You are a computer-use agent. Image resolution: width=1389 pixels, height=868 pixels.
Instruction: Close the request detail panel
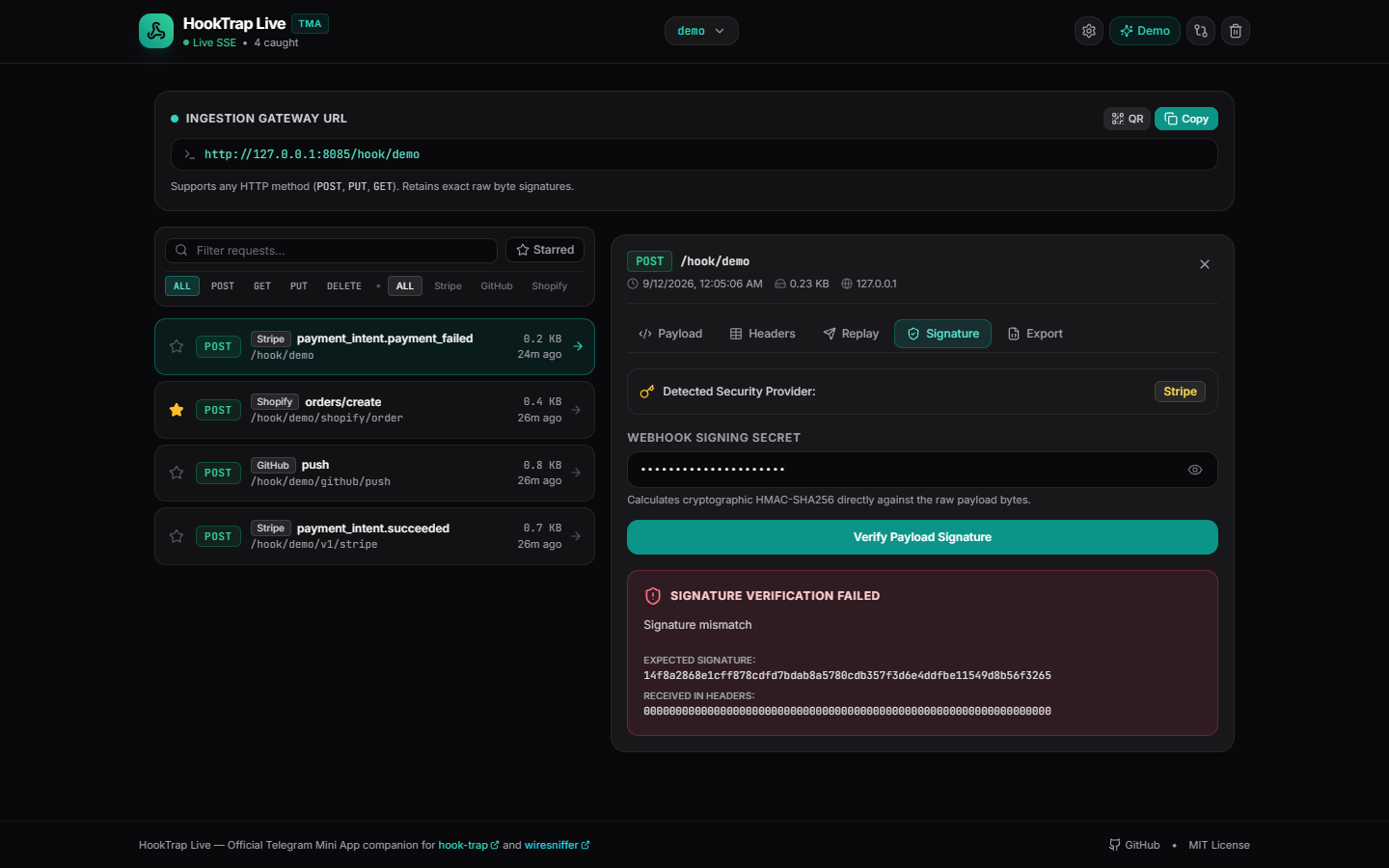coord(1205,264)
